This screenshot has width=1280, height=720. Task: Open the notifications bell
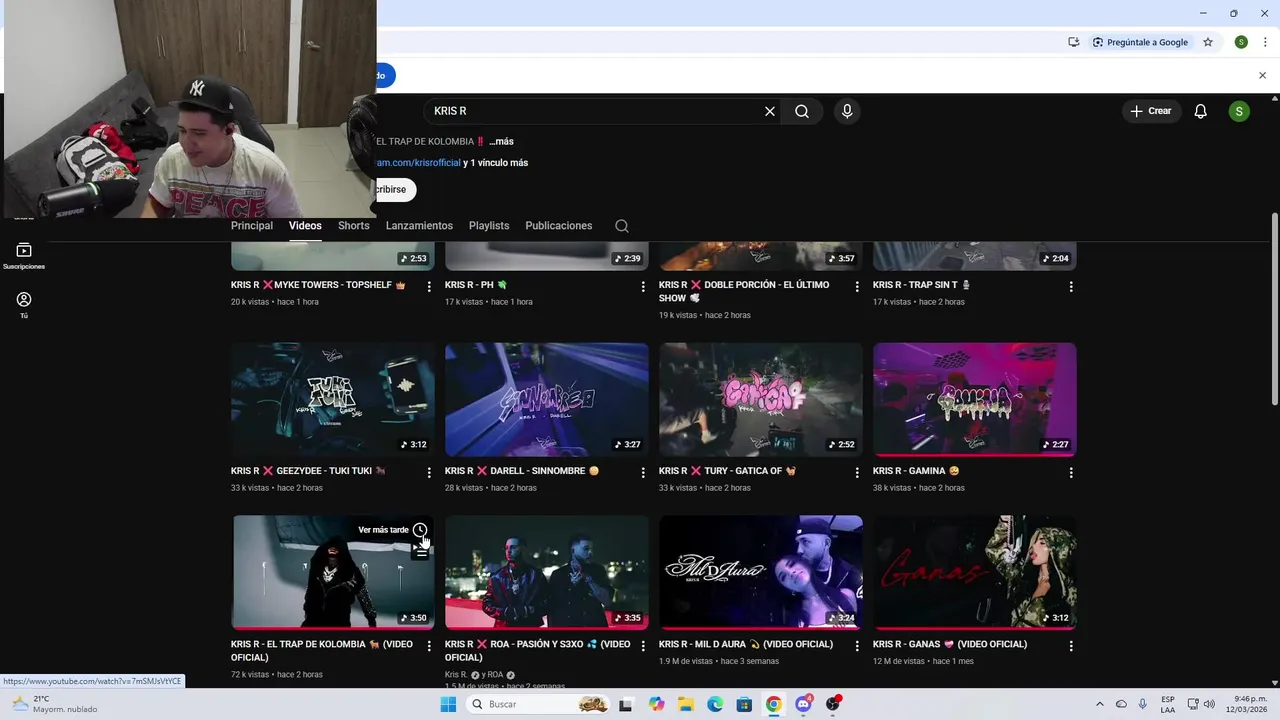pos(1201,111)
